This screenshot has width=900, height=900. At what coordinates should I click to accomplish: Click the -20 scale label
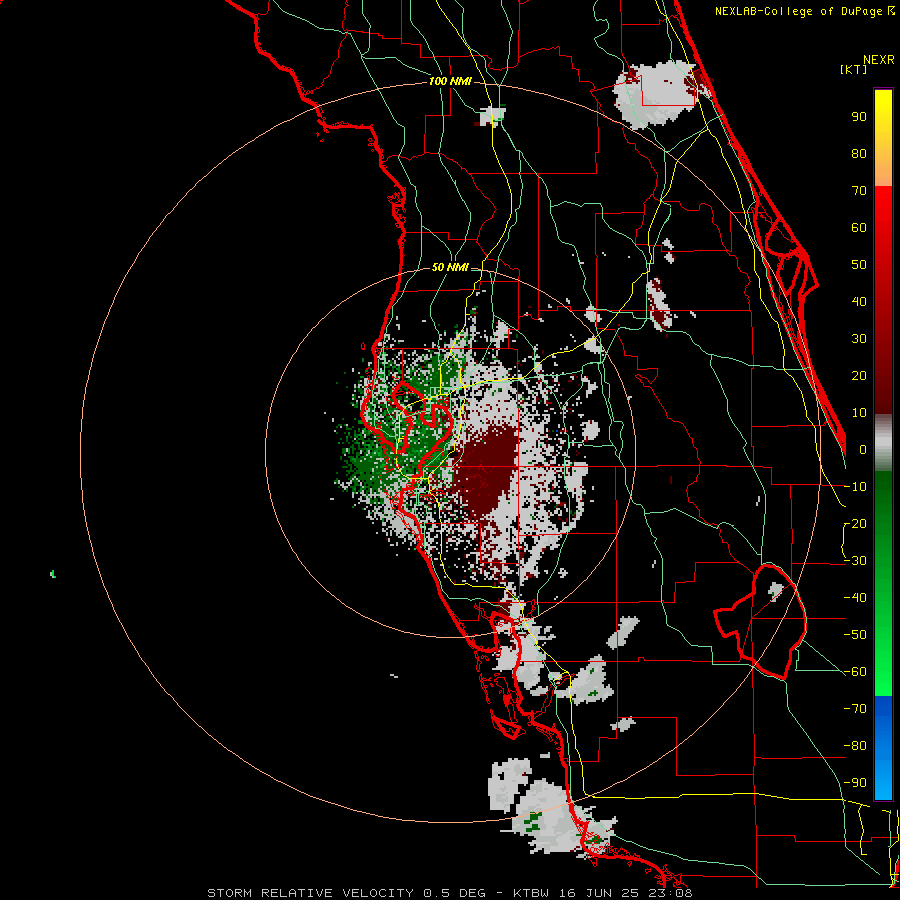tap(855, 524)
